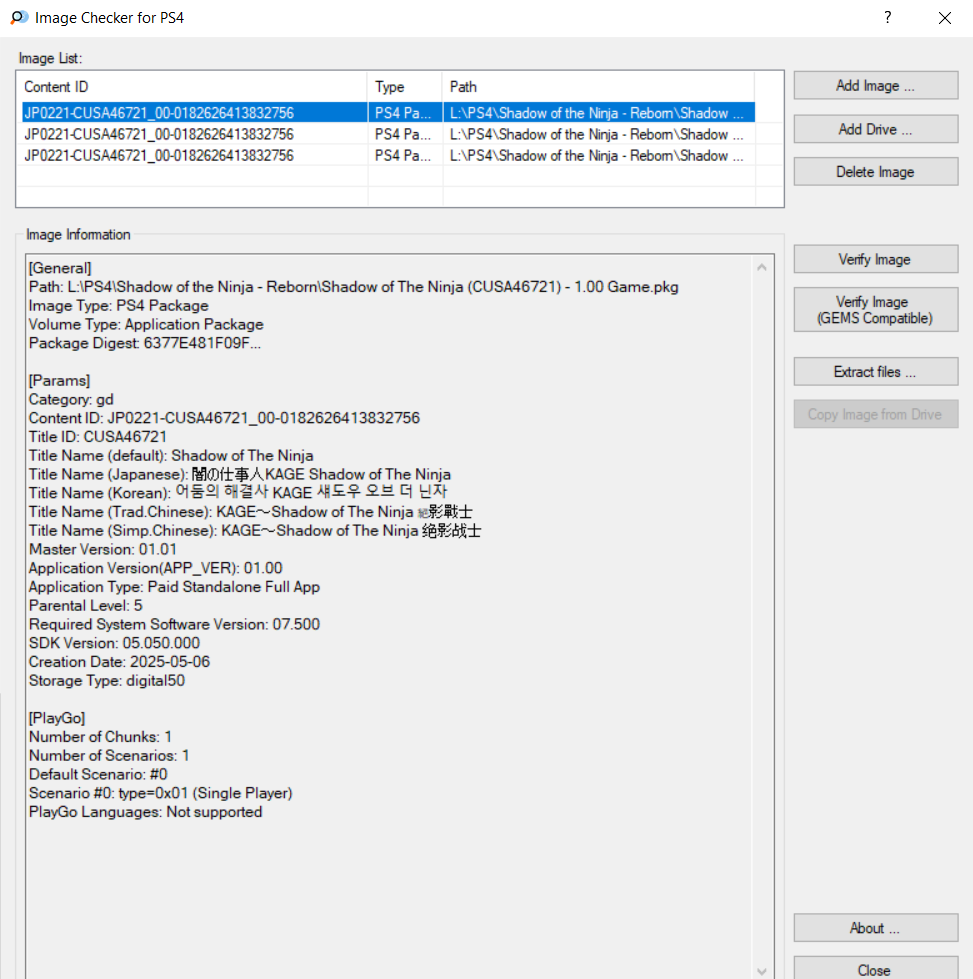
Task: Click the Number of Chunks line
Action: click(100, 737)
